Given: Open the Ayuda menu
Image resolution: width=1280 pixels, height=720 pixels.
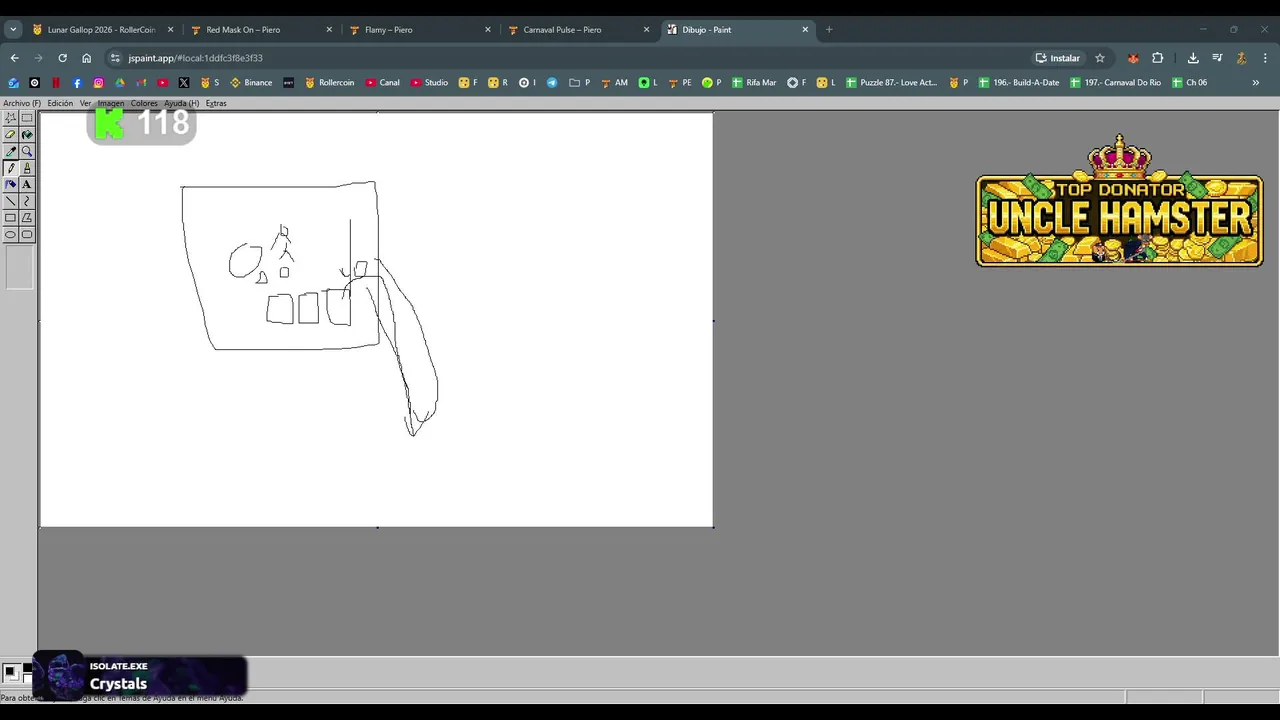Looking at the screenshot, I should click(182, 103).
